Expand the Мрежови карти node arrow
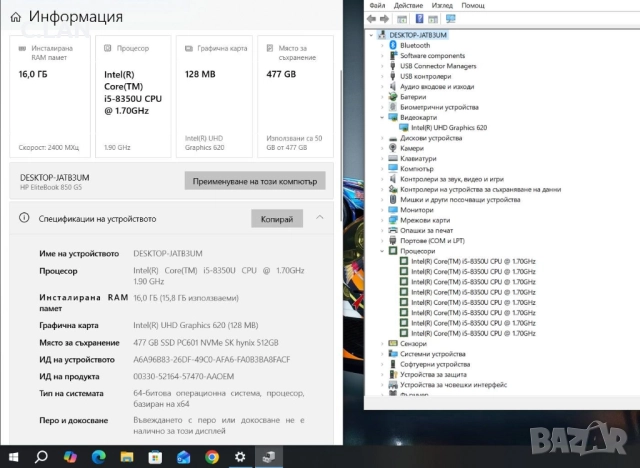Viewport: 640px width, 468px height. pos(382,220)
